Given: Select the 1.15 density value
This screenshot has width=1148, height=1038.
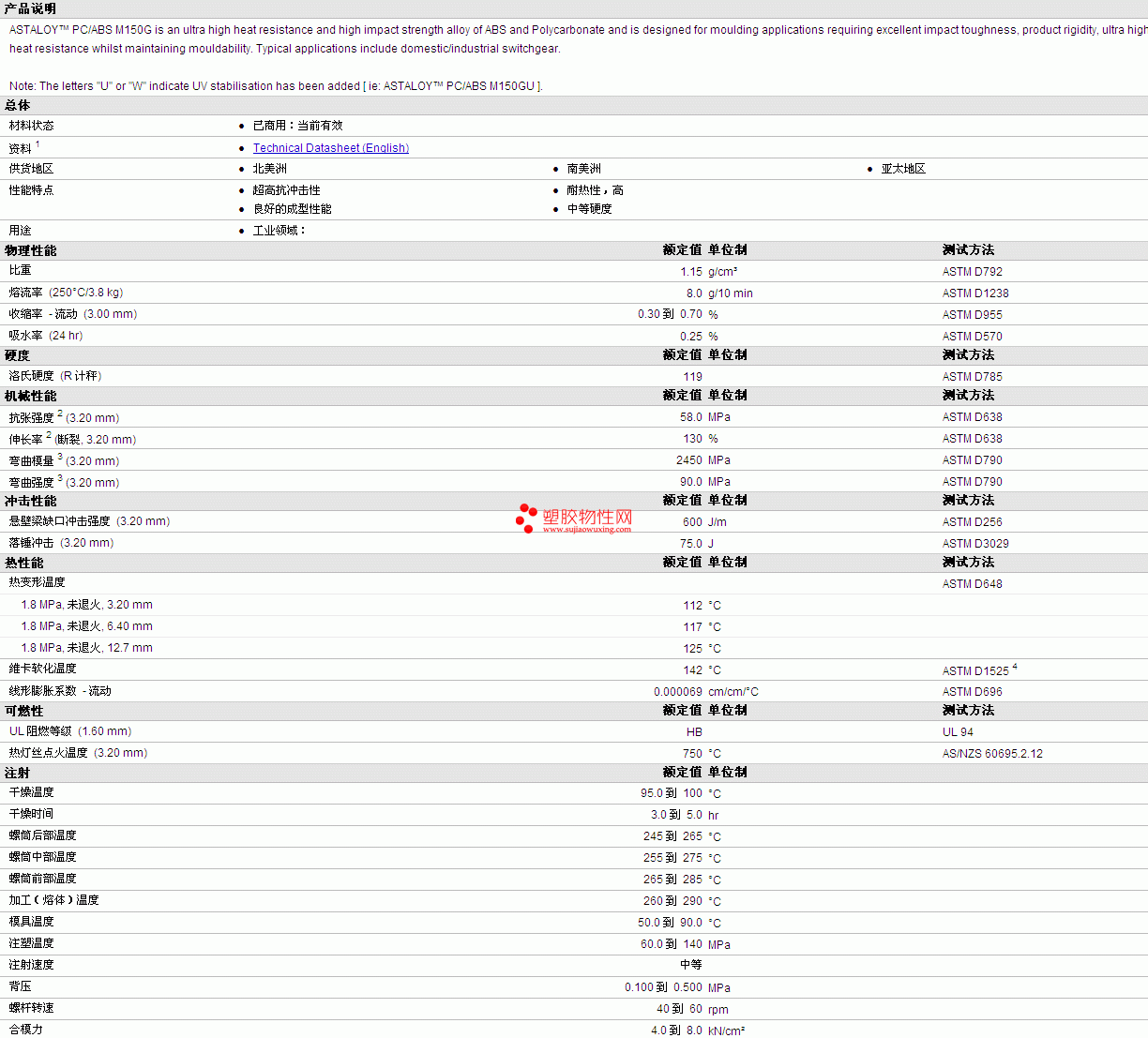Looking at the screenshot, I should pyautogui.click(x=691, y=272).
